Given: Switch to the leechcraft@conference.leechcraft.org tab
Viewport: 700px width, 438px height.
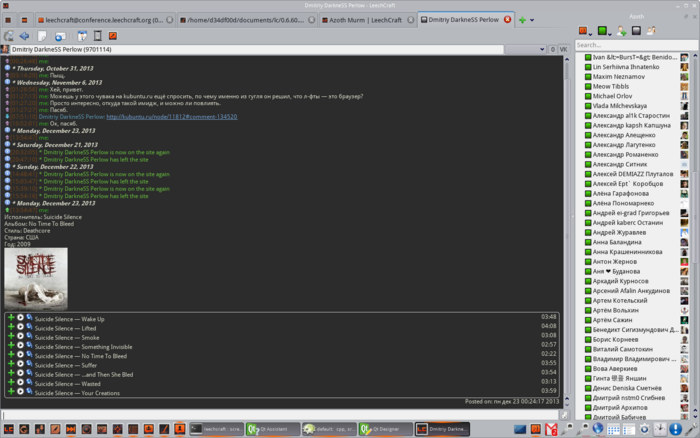Looking at the screenshot, I should coord(104,20).
